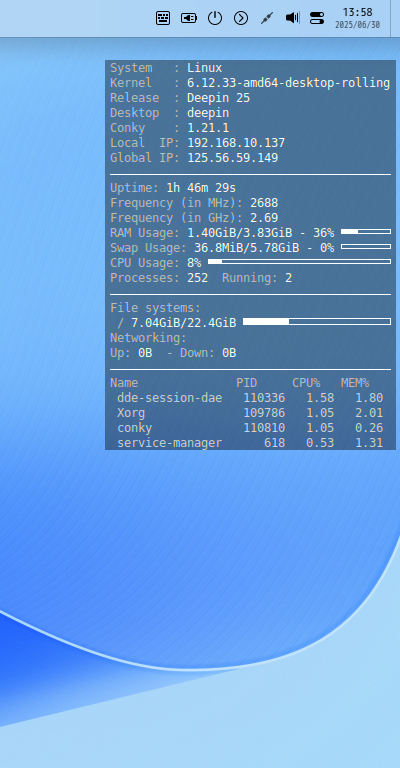Click frequency value 2.69
This screenshot has width=400, height=768.
[264, 218]
